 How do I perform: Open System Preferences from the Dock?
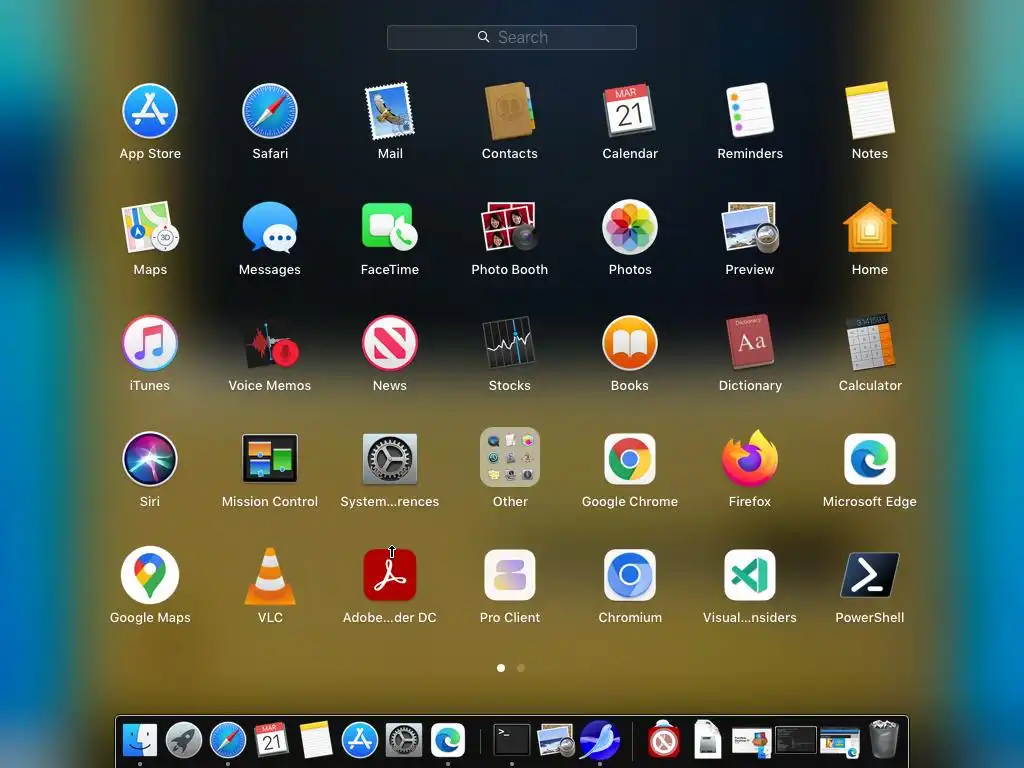pyautogui.click(x=404, y=740)
